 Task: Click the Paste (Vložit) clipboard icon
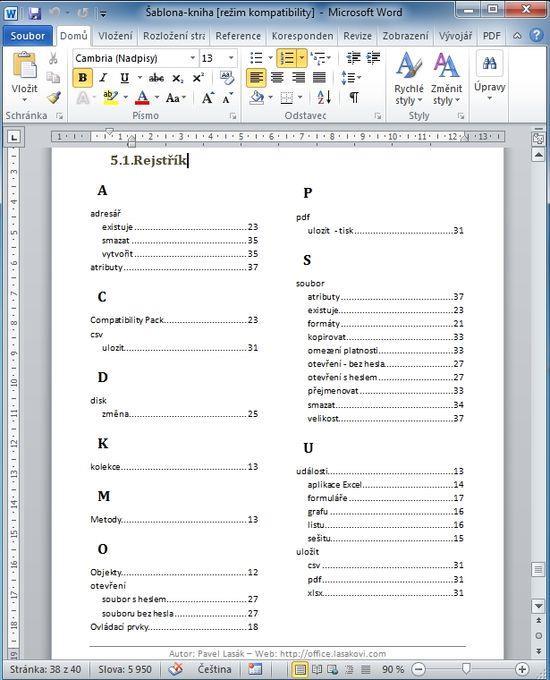(25, 65)
